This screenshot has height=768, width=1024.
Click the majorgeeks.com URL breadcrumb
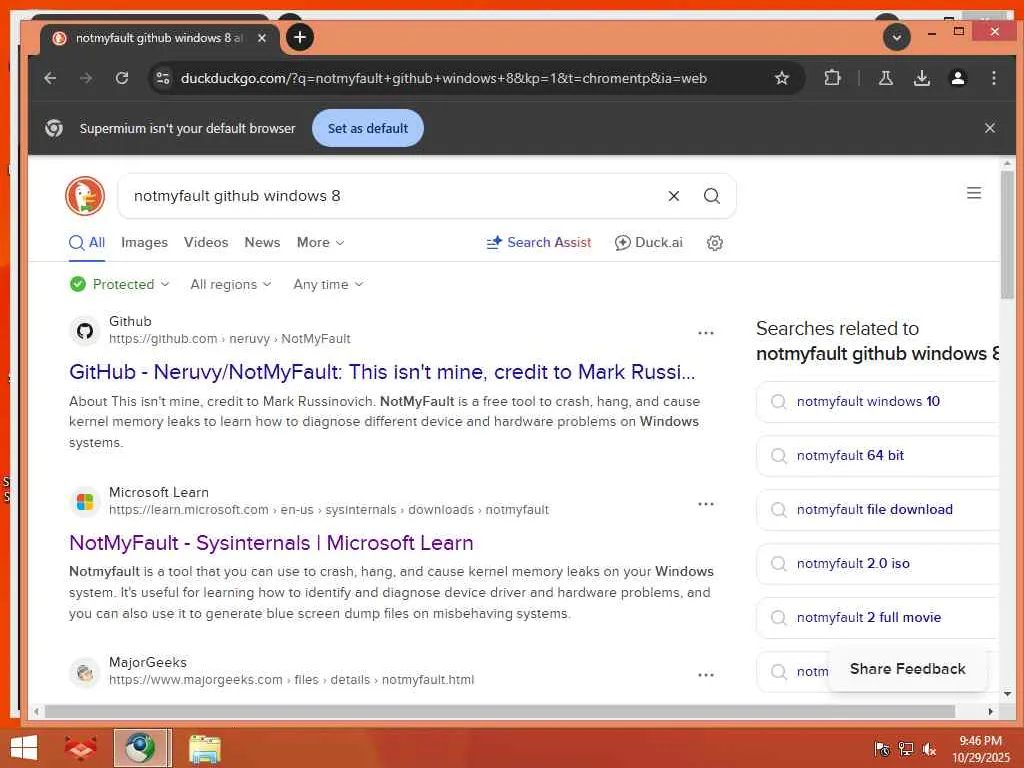coord(291,680)
